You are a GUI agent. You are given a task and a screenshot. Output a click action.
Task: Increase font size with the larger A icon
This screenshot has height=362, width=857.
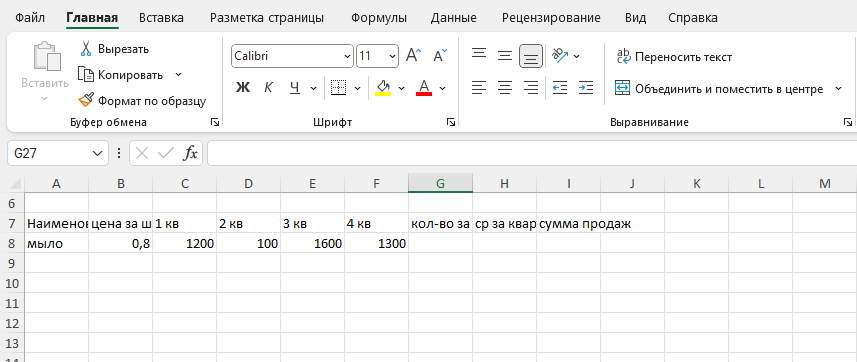[x=413, y=55]
